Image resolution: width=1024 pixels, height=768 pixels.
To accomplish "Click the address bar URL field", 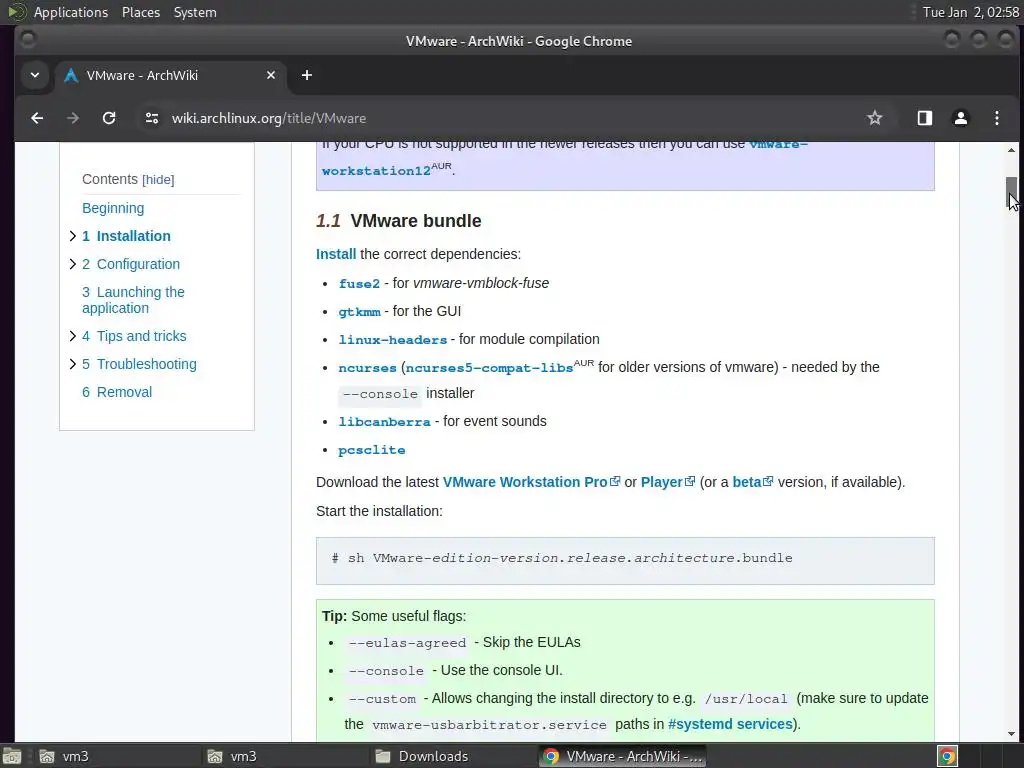I will (x=509, y=118).
